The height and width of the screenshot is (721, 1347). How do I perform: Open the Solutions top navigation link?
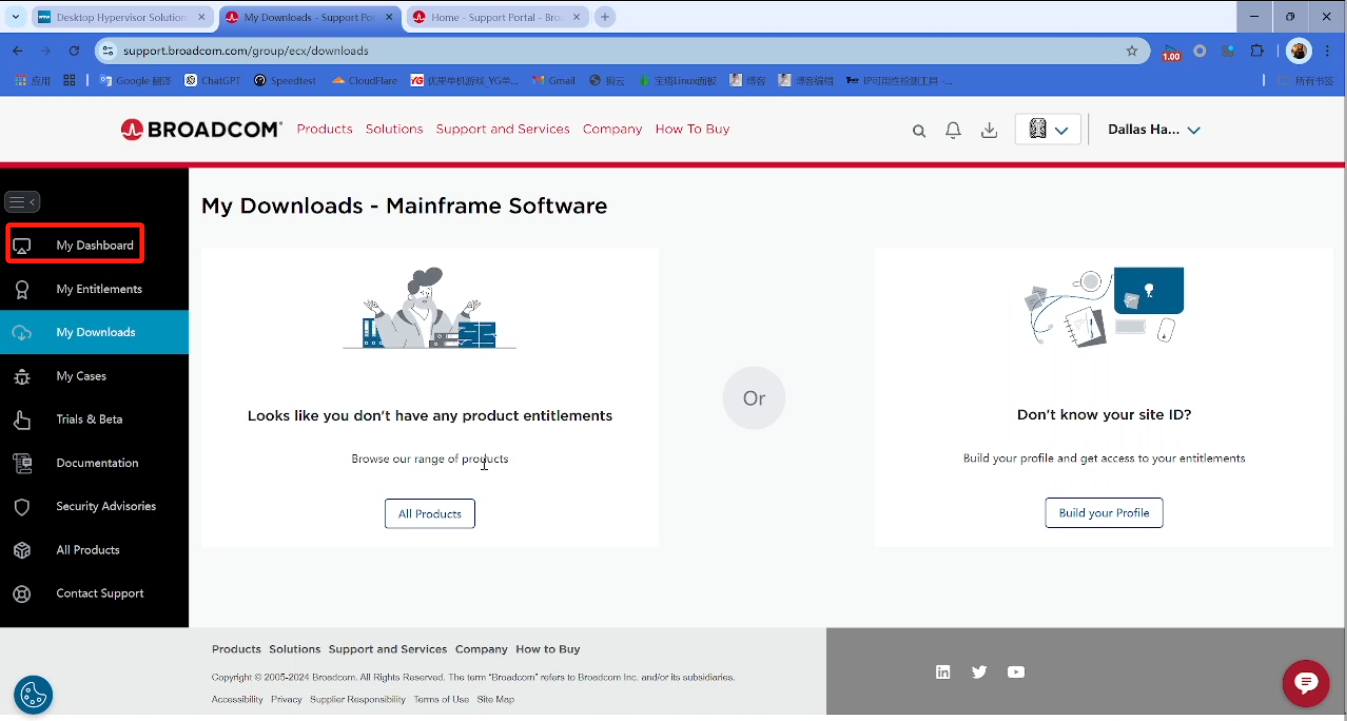point(394,129)
